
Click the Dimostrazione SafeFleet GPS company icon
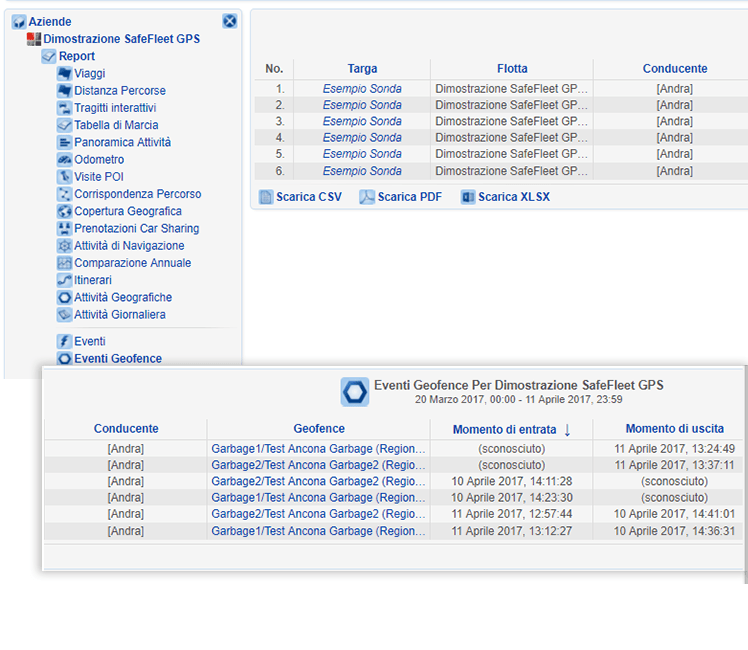point(34,39)
